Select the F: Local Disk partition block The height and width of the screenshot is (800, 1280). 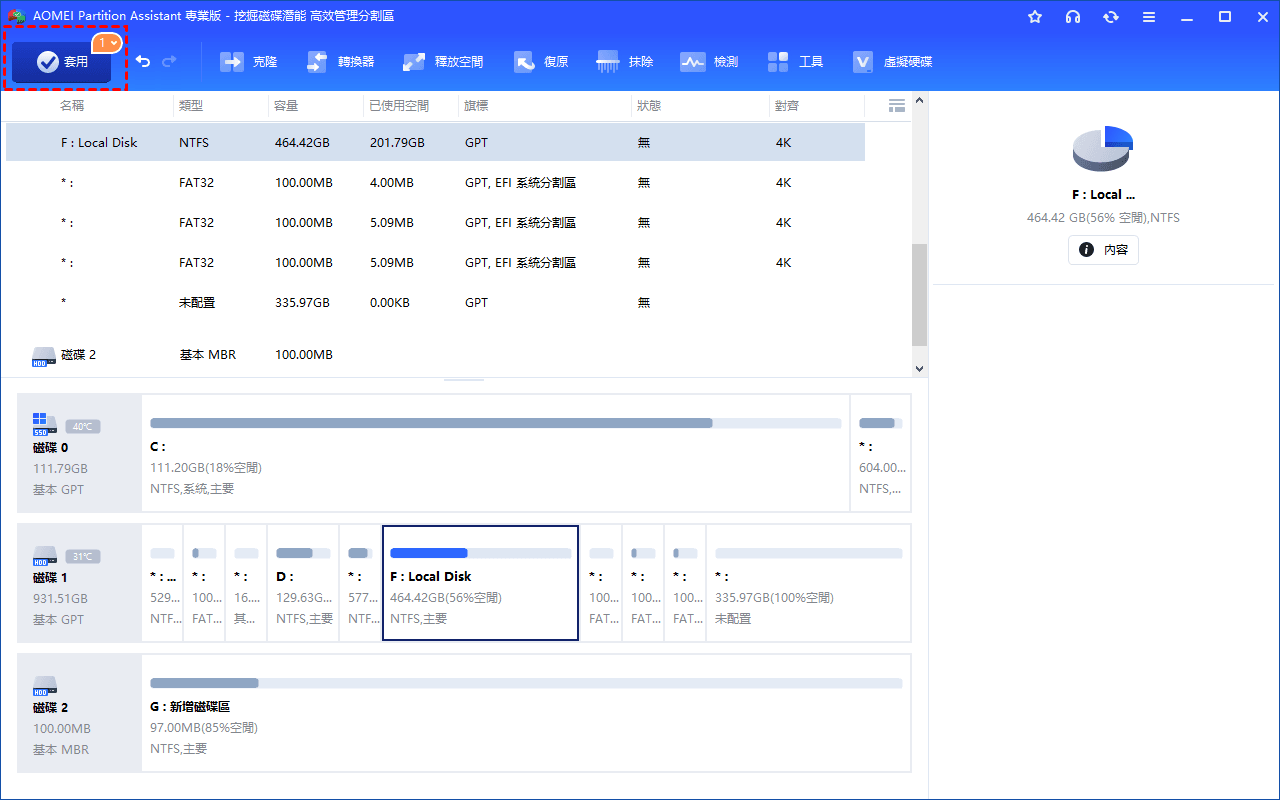pos(480,583)
